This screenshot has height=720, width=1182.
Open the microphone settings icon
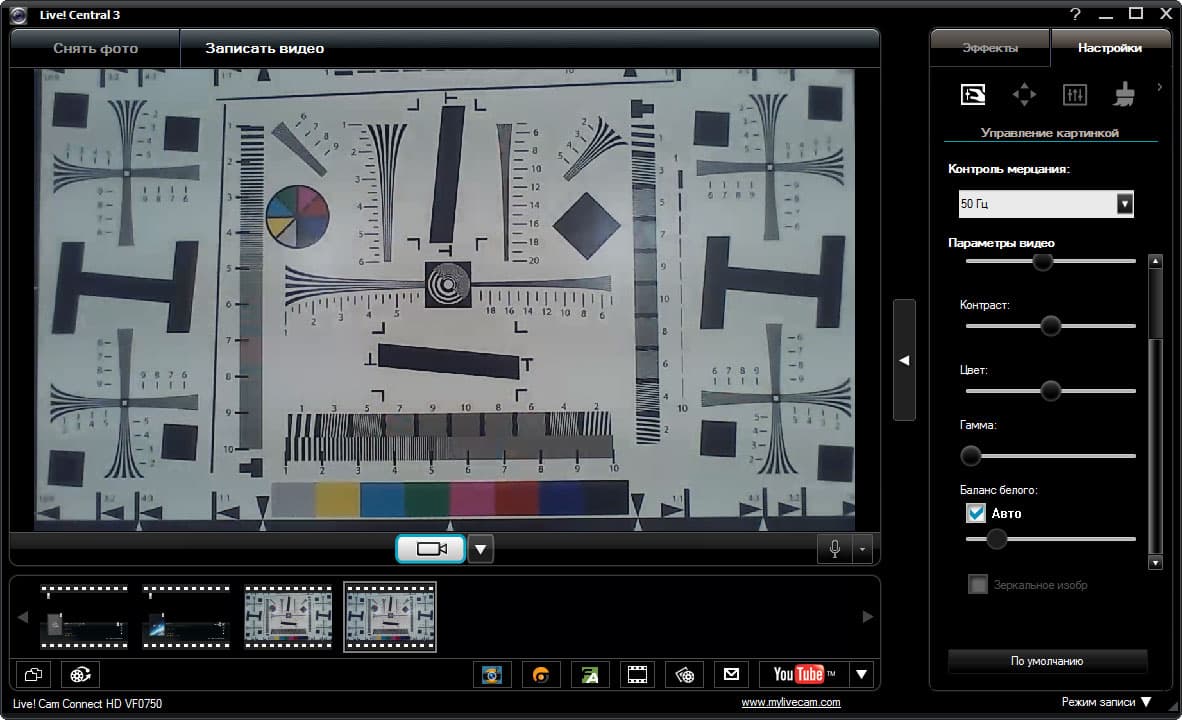pos(834,549)
